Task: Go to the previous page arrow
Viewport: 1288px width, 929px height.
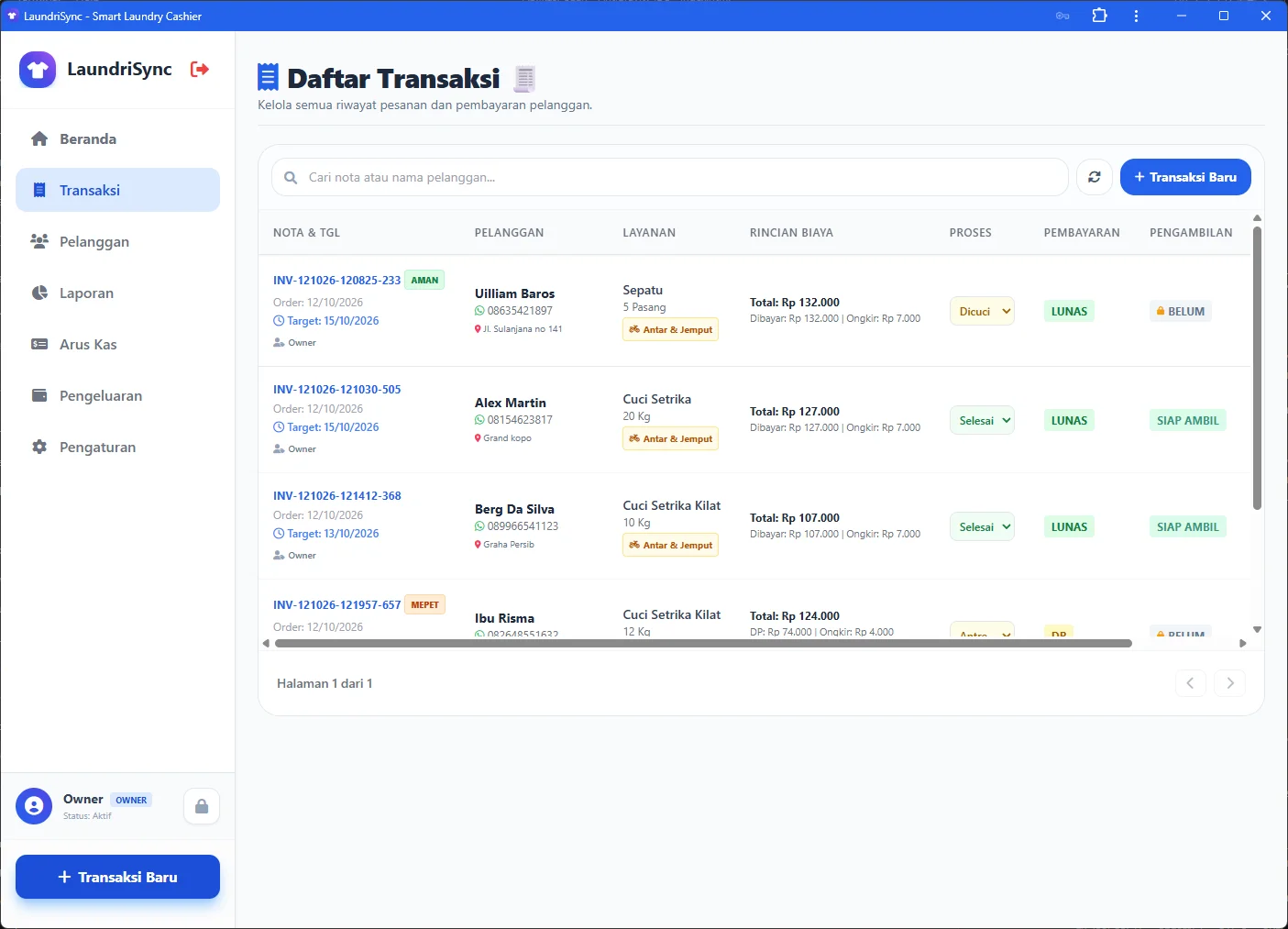Action: pyautogui.click(x=1190, y=683)
